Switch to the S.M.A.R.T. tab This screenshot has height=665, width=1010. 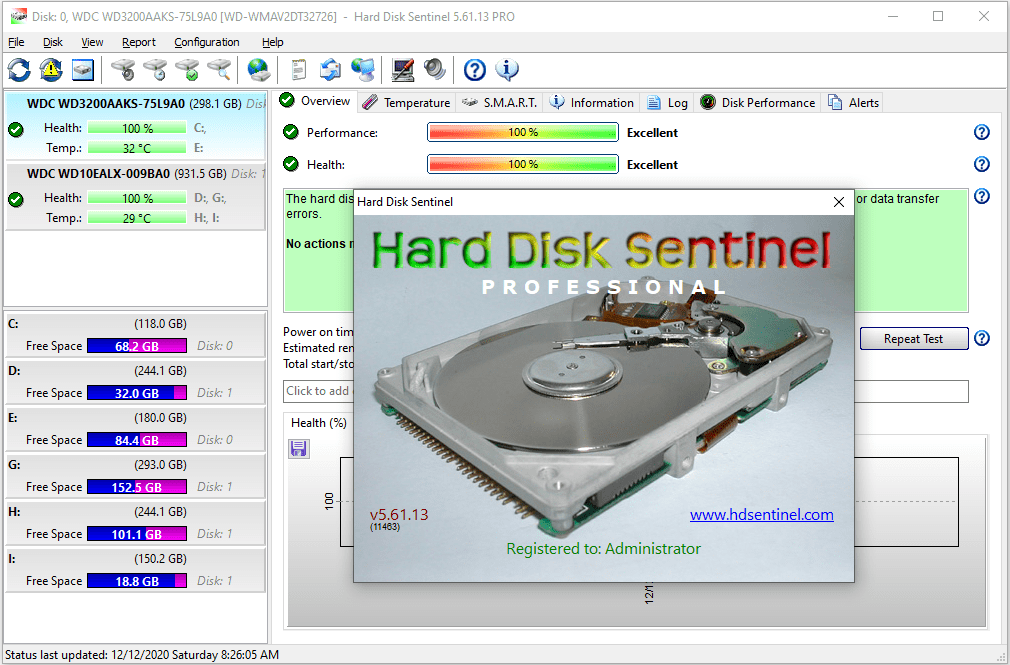tap(500, 102)
